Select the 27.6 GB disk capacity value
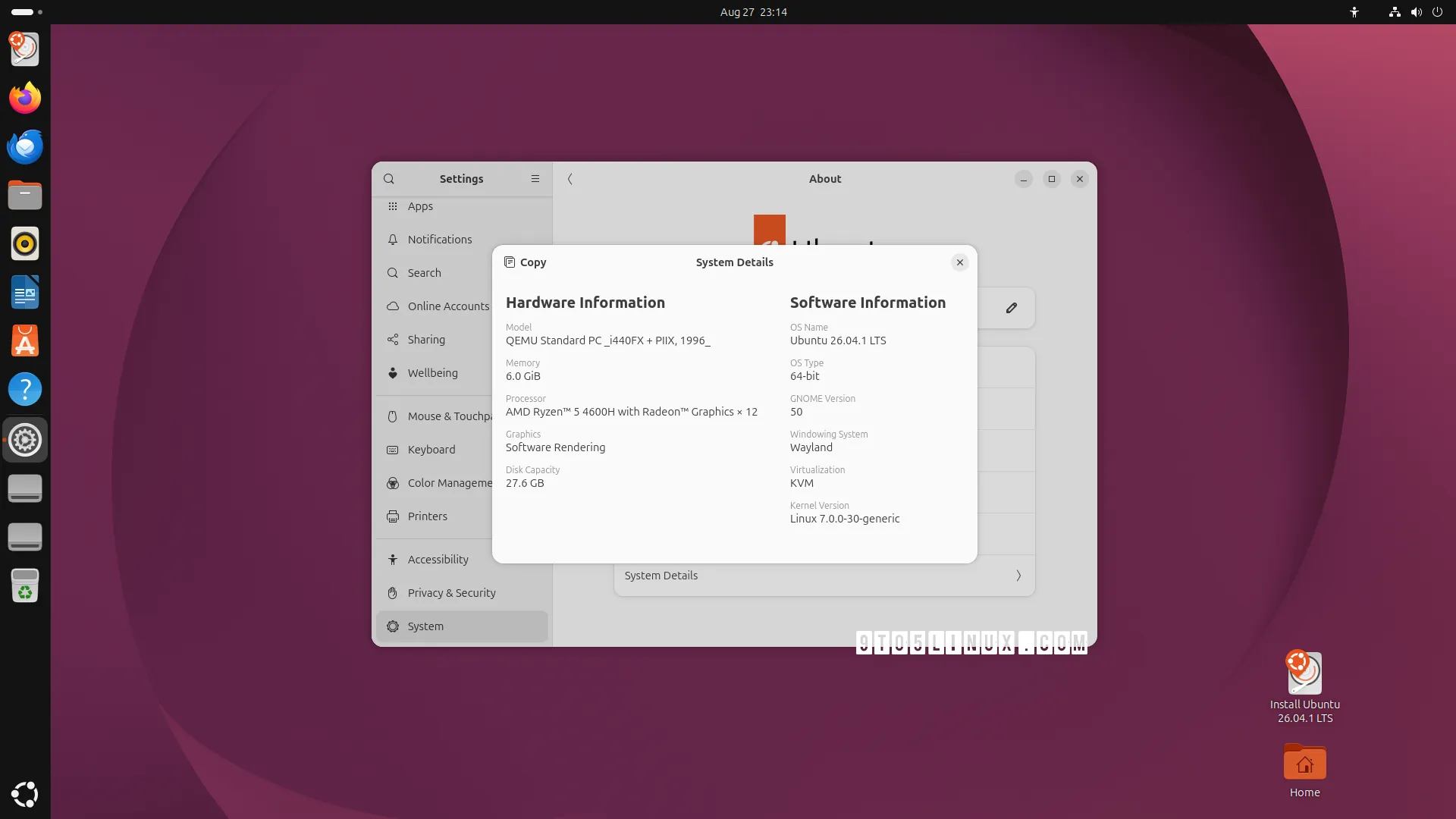Image resolution: width=1456 pixels, height=819 pixels. tap(525, 483)
